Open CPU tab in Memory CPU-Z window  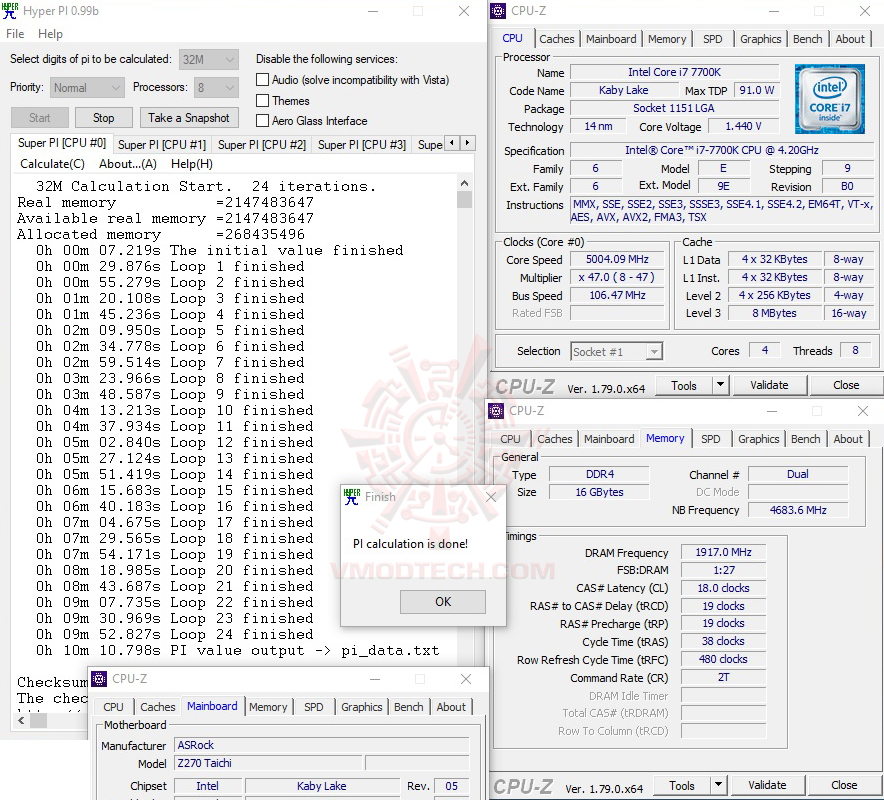pos(510,439)
